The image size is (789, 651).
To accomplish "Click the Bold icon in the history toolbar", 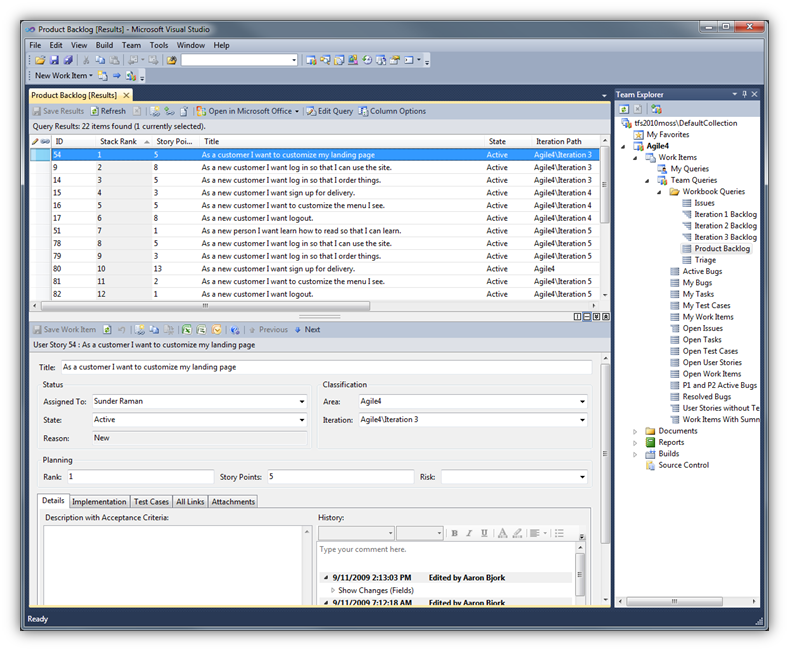I will click(x=454, y=533).
